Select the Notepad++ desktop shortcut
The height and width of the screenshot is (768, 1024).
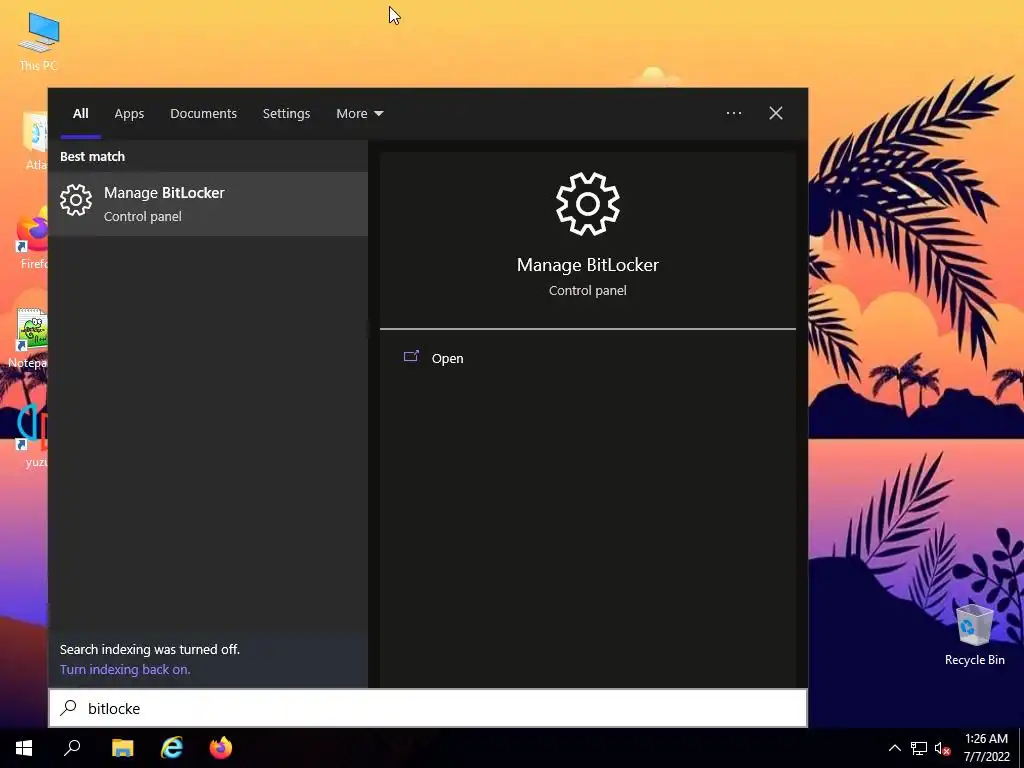click(29, 338)
